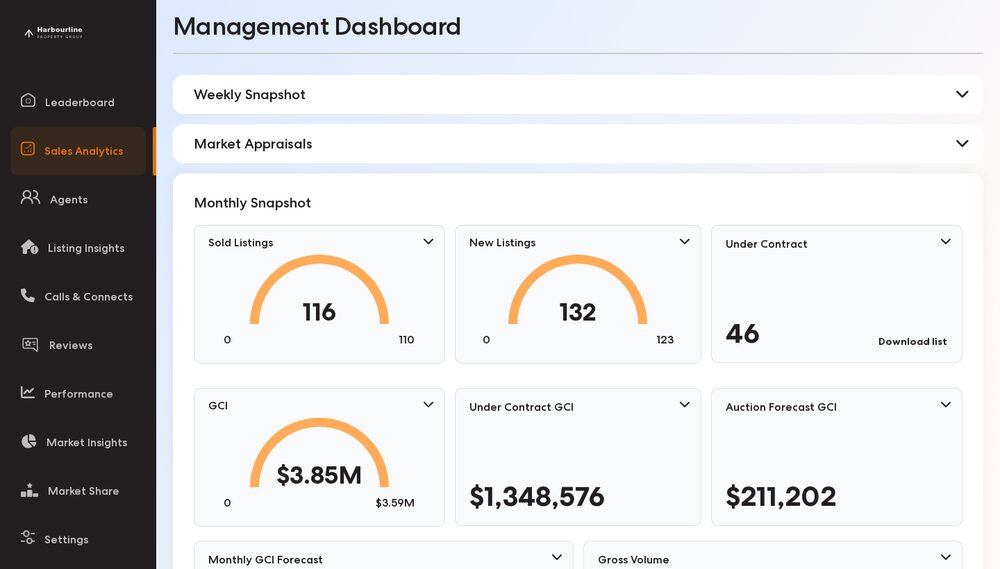This screenshot has height=569, width=1000.
Task: Click the Management Dashboard title
Action: [x=317, y=27]
